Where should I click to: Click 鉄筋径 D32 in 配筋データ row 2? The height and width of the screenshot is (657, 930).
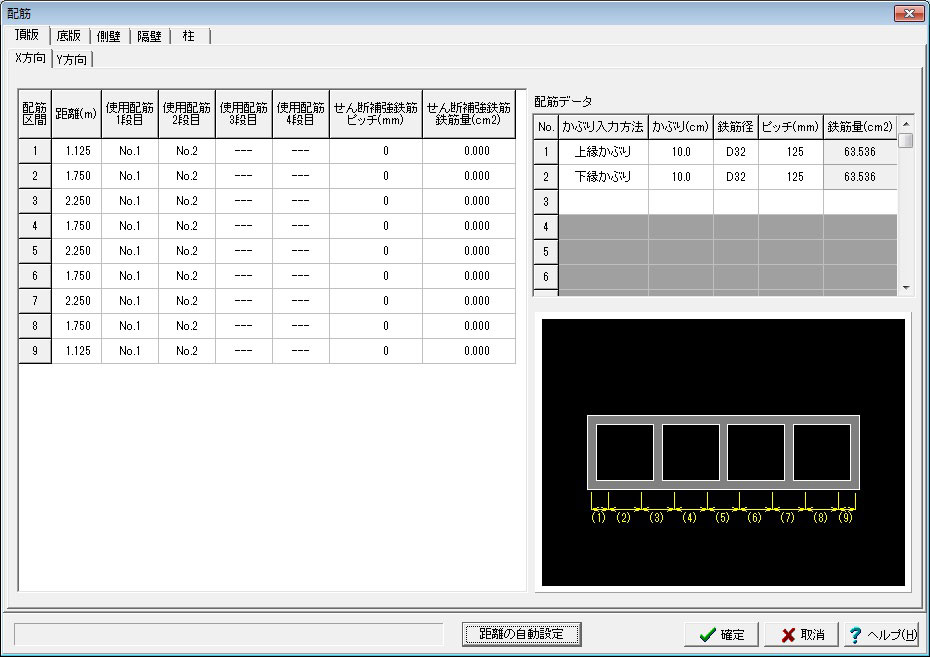pyautogui.click(x=736, y=177)
